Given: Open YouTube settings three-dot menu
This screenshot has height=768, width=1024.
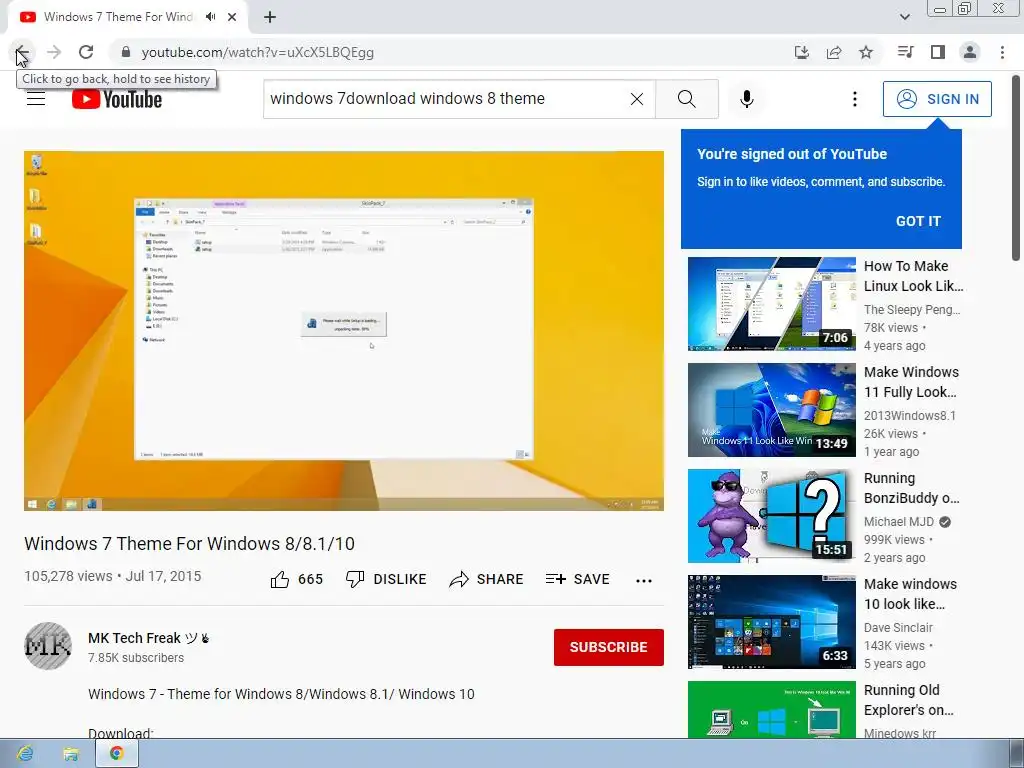Looking at the screenshot, I should [855, 99].
